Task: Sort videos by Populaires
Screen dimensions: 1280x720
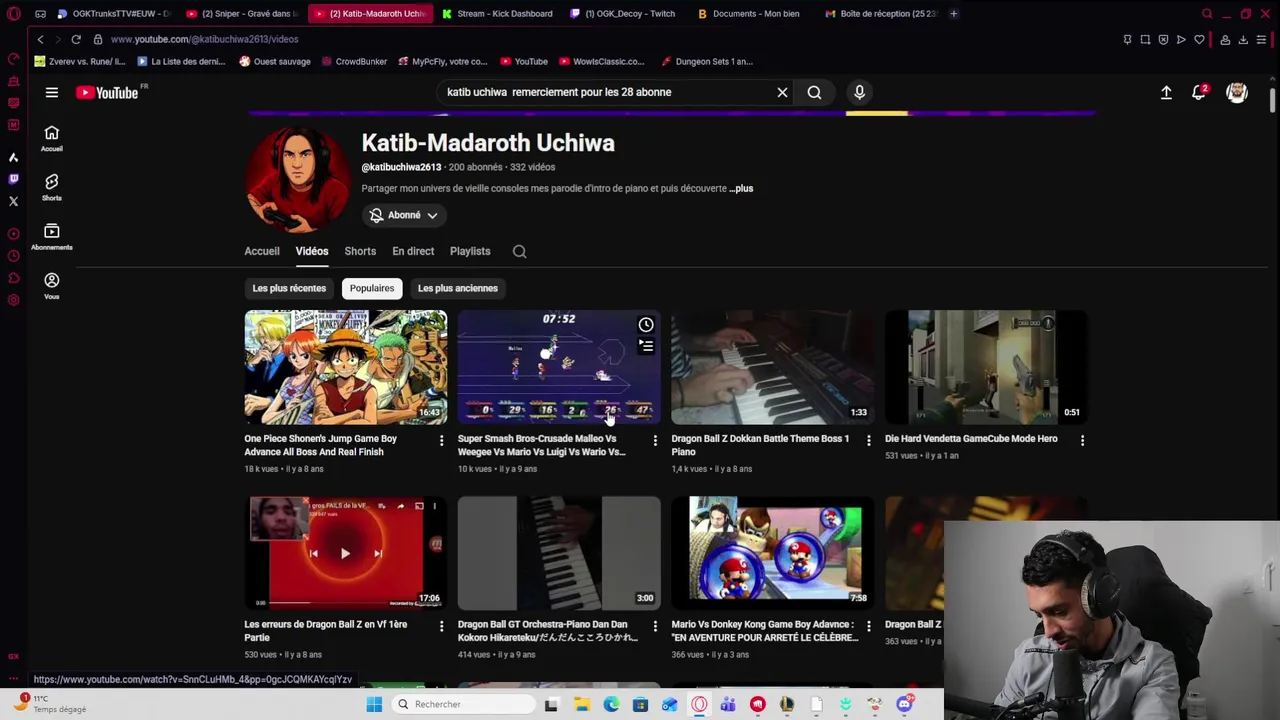Action: tap(372, 288)
